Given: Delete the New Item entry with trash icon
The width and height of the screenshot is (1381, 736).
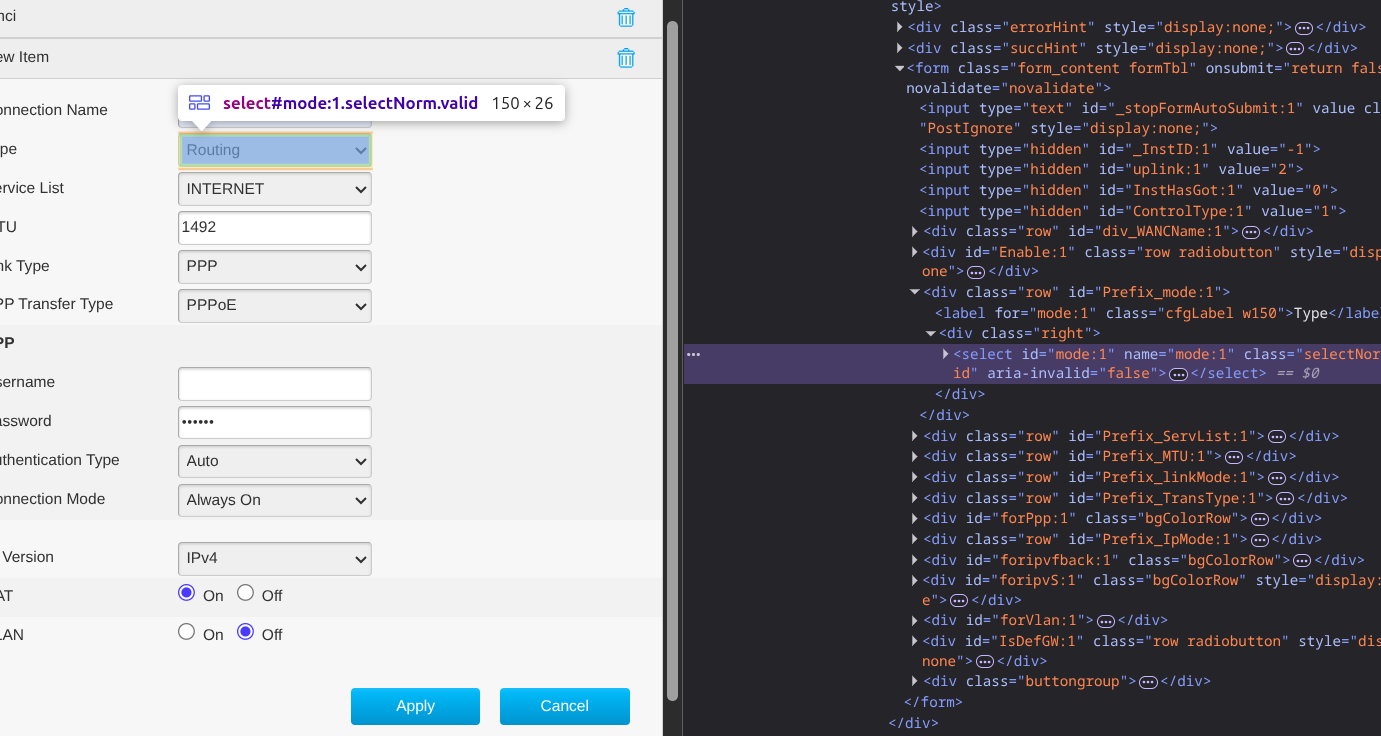Looking at the screenshot, I should pyautogui.click(x=626, y=58).
